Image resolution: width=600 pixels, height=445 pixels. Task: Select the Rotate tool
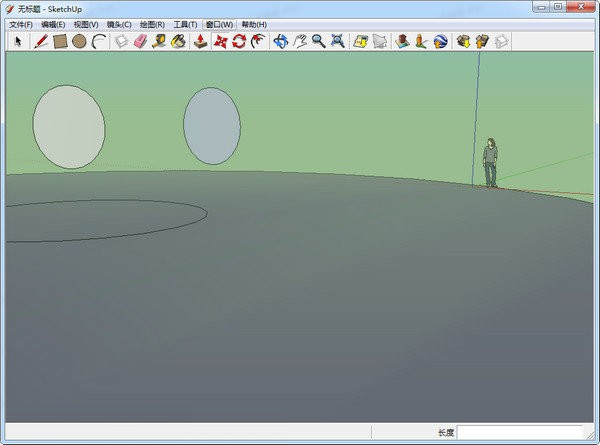240,41
